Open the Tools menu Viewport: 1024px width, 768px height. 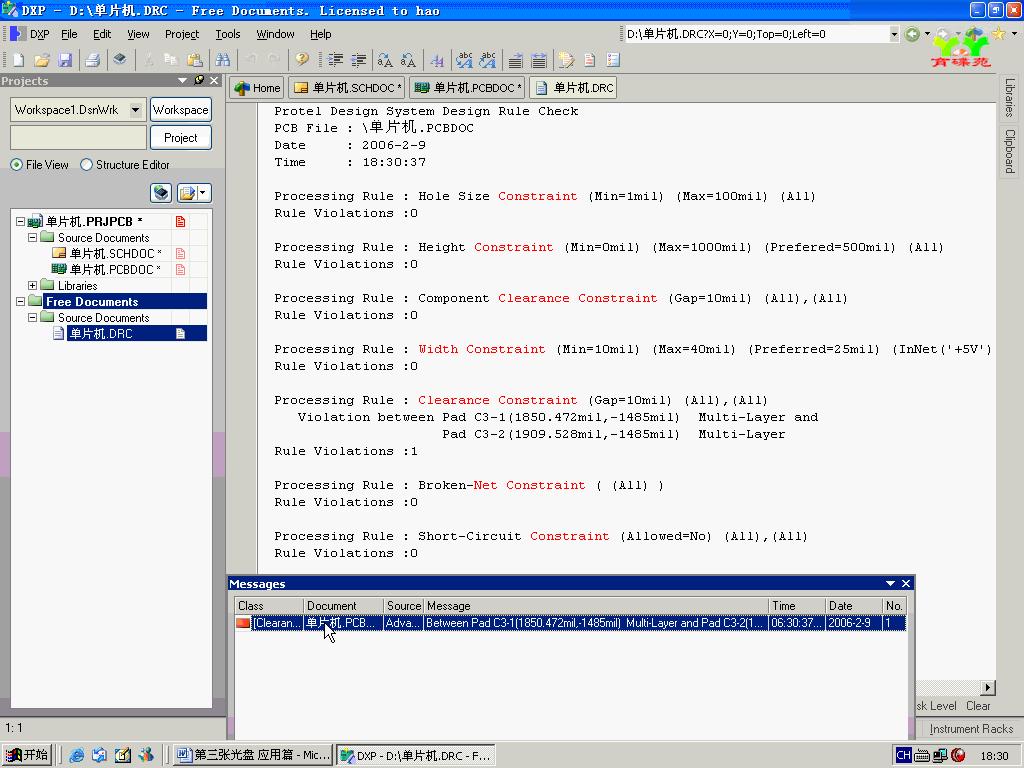coord(227,34)
